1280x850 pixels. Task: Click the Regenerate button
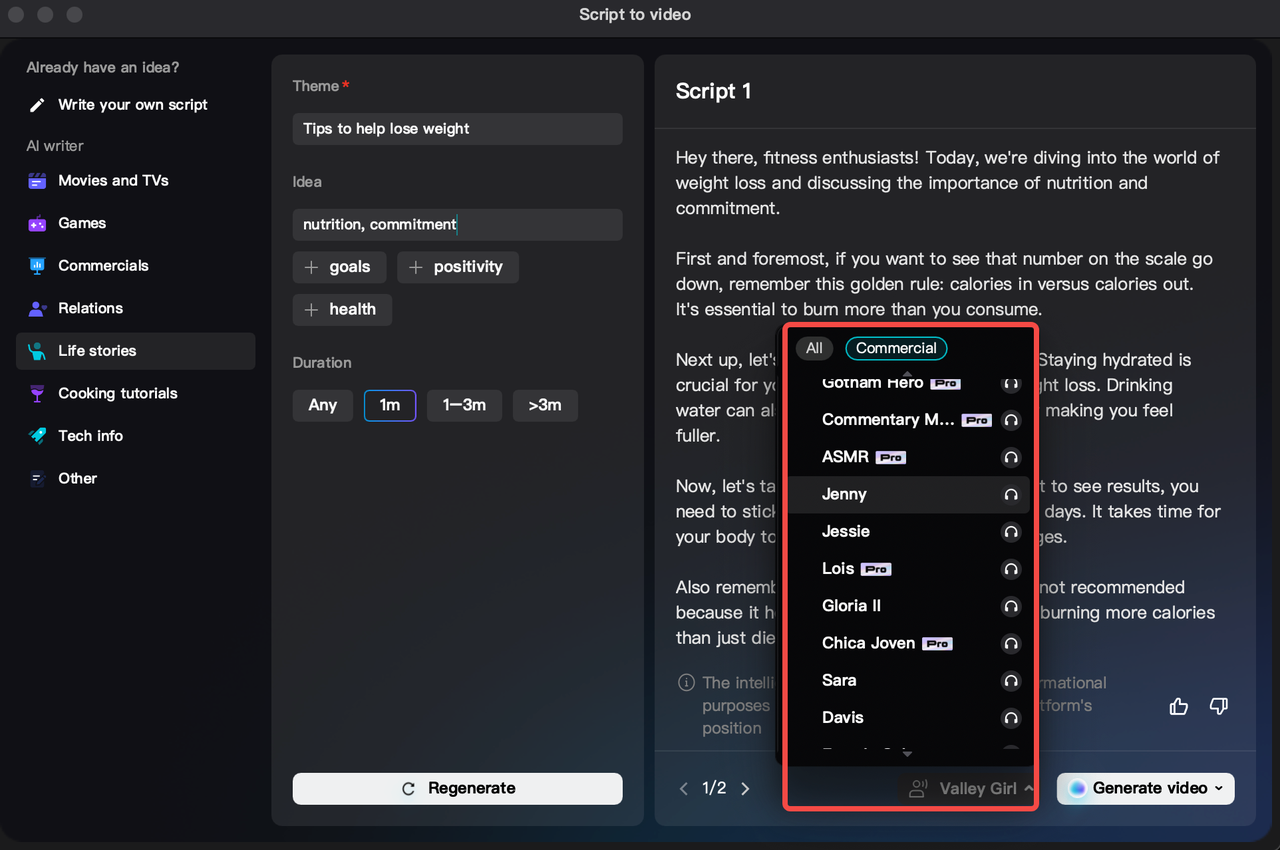[x=457, y=788]
